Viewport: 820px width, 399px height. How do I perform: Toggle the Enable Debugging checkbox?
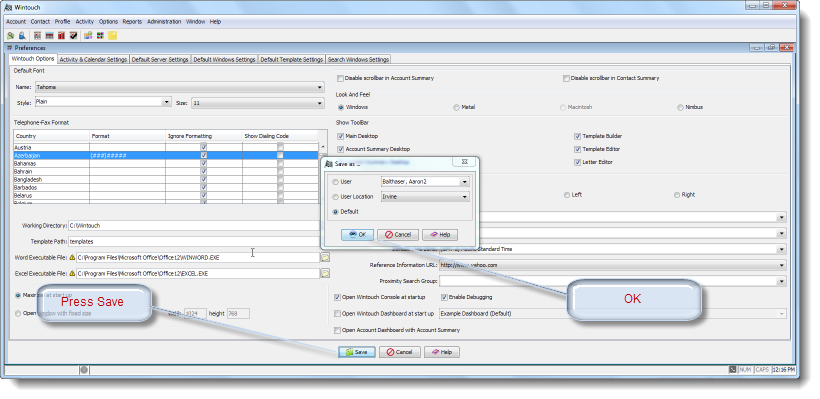(x=445, y=297)
